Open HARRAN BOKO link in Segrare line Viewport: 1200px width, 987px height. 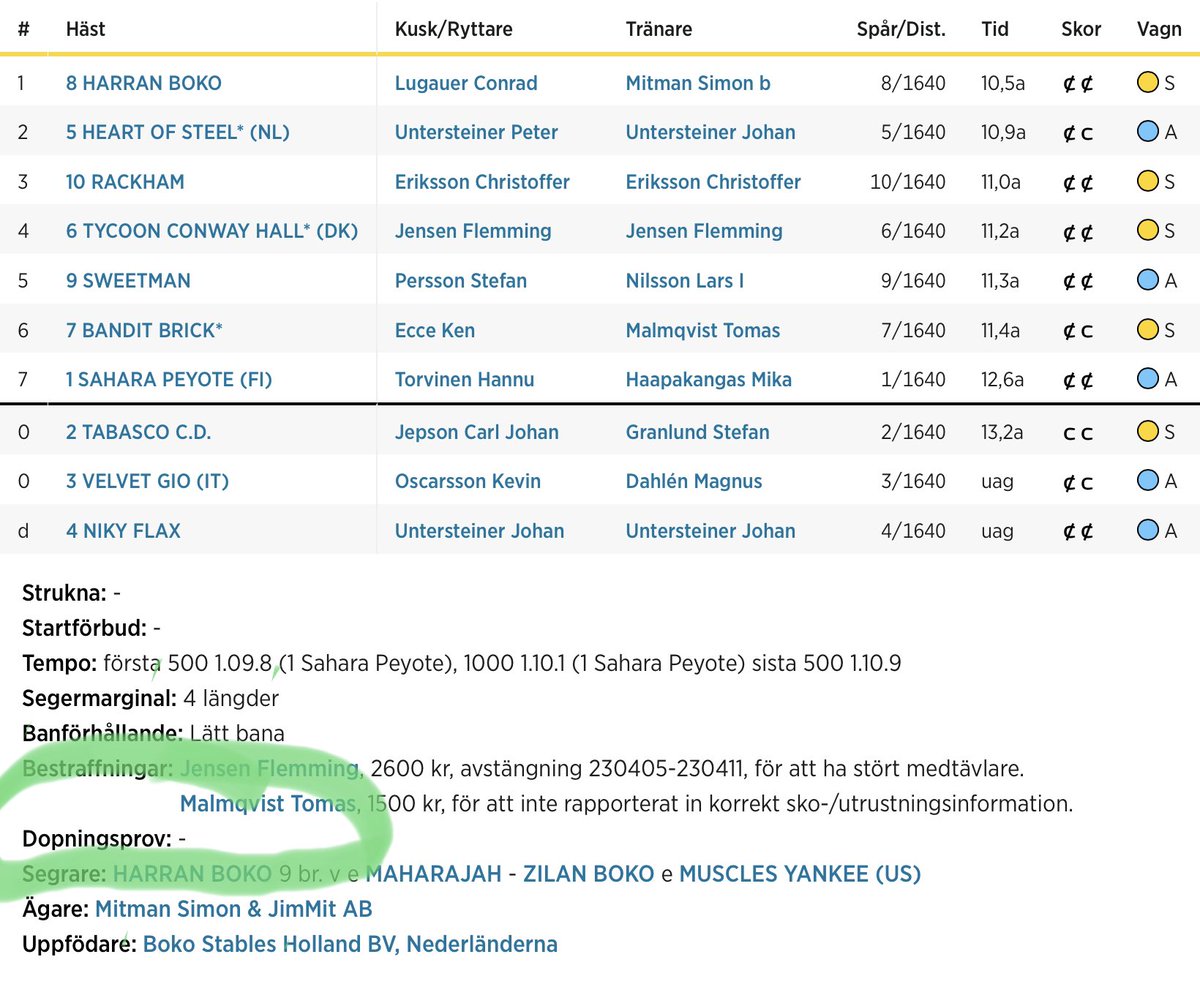pos(192,874)
